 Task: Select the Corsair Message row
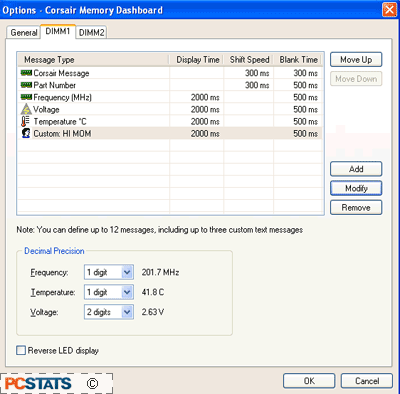170,73
